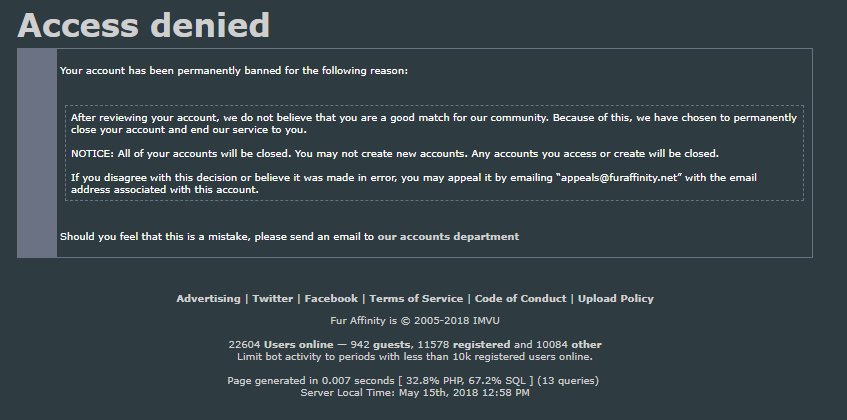
Task: Visit the Twitter link in footer
Action: pos(272,299)
